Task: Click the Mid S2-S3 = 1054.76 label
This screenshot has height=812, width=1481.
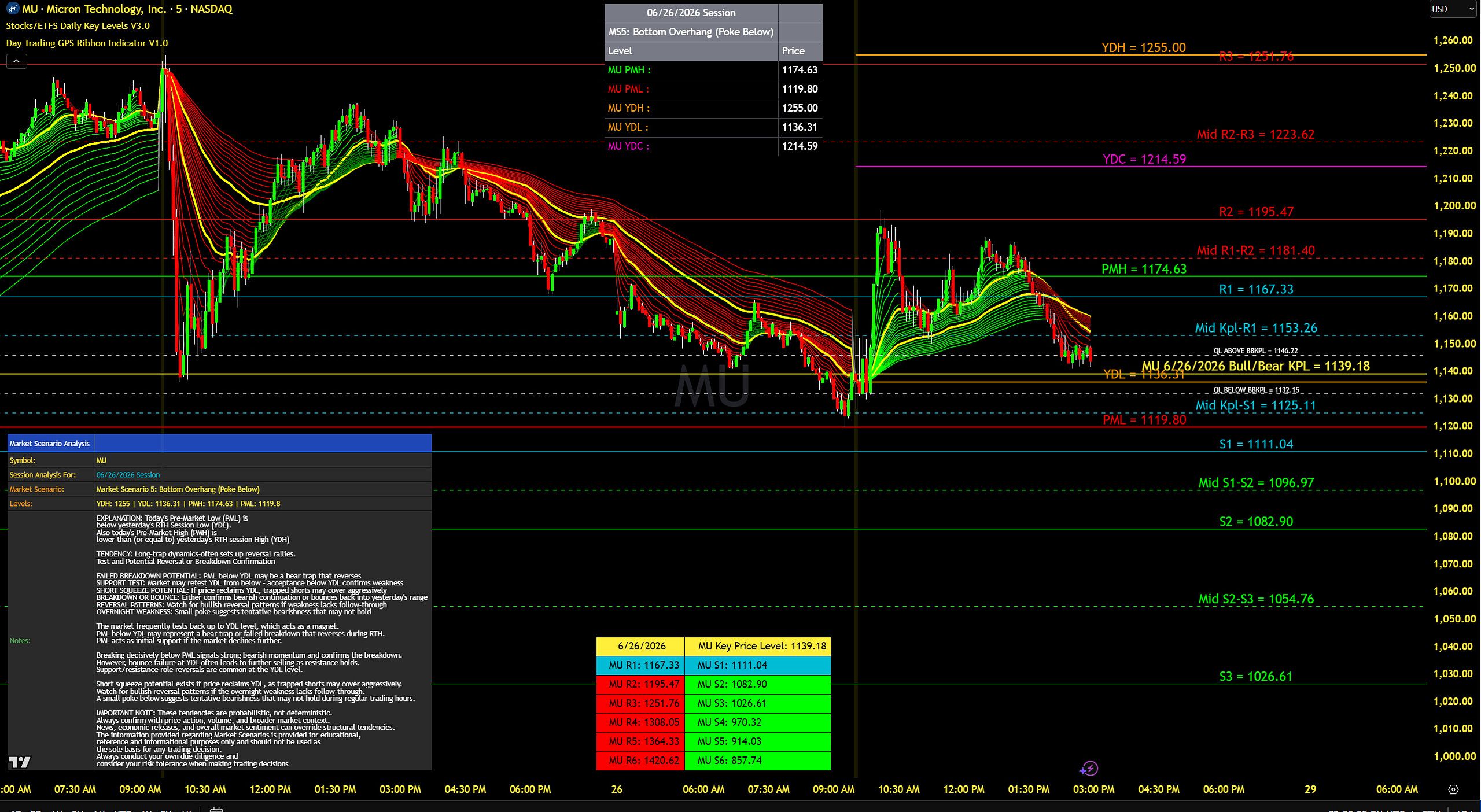Action: pyautogui.click(x=1256, y=599)
